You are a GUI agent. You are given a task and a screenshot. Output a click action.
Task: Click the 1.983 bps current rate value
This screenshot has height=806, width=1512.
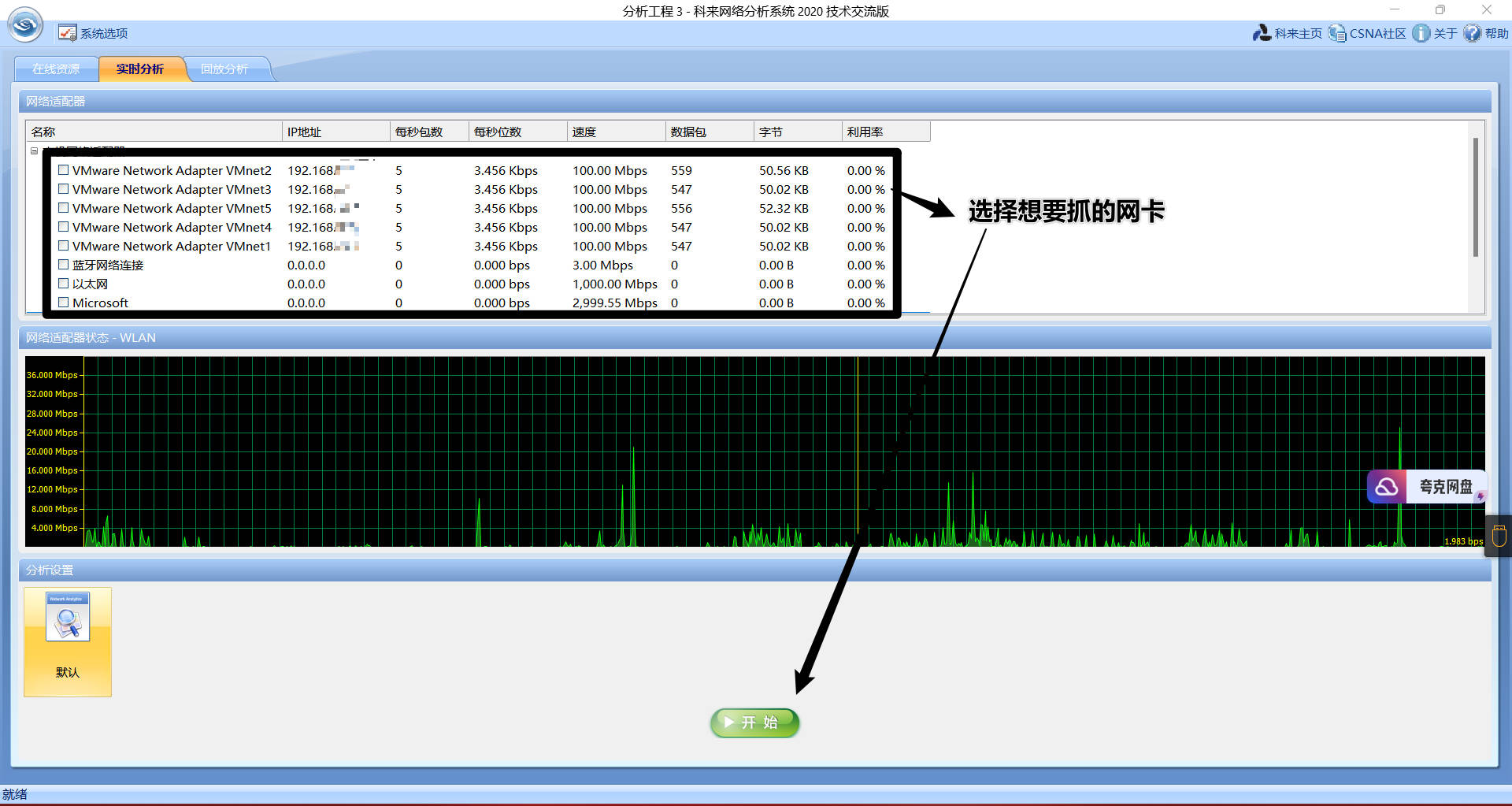(1463, 541)
